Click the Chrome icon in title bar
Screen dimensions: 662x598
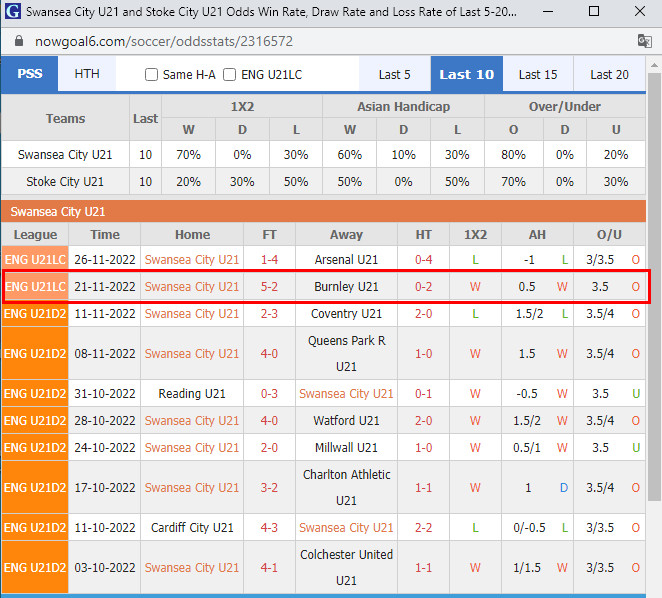click(x=12, y=12)
